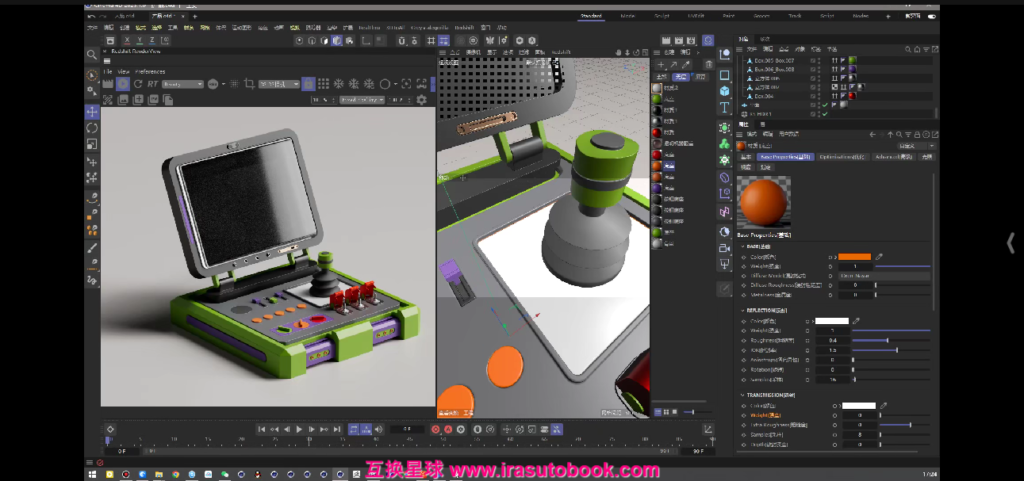Select the Move tool in left toolbar
1024x481 pixels.
coord(92,112)
